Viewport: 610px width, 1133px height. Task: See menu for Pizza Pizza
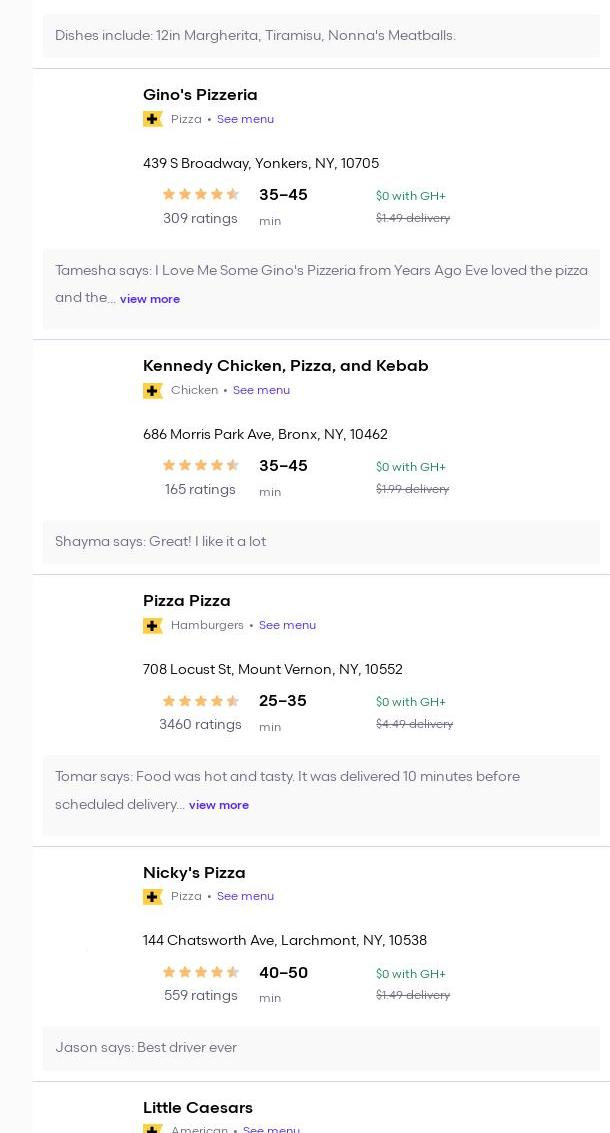(287, 625)
